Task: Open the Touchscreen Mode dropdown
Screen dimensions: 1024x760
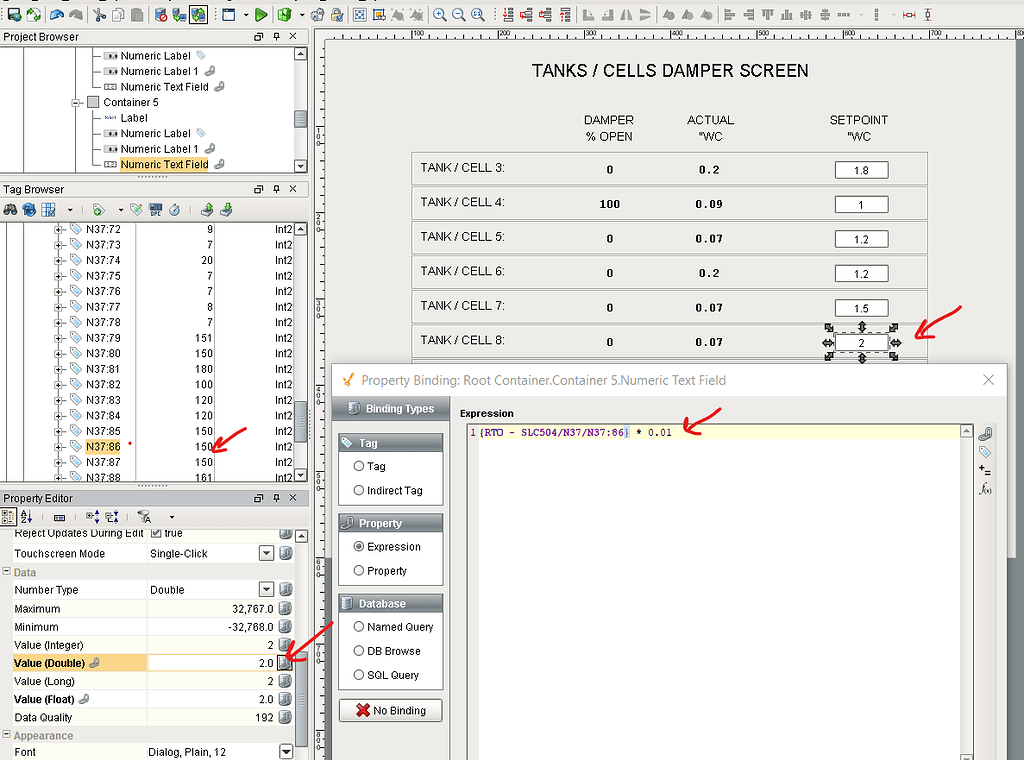Action: point(264,553)
